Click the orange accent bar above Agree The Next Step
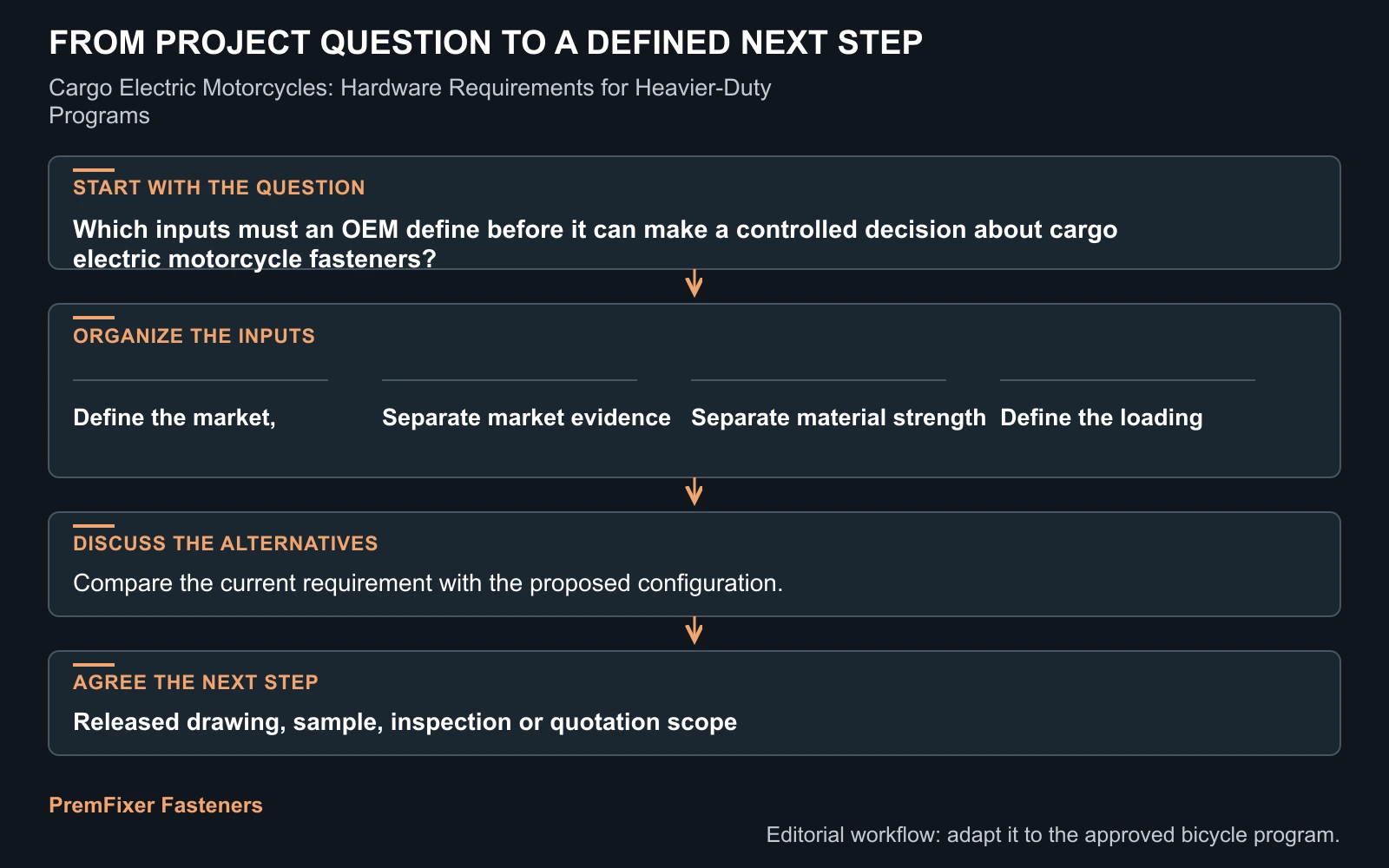Screen dimensions: 1389x868 [94, 665]
